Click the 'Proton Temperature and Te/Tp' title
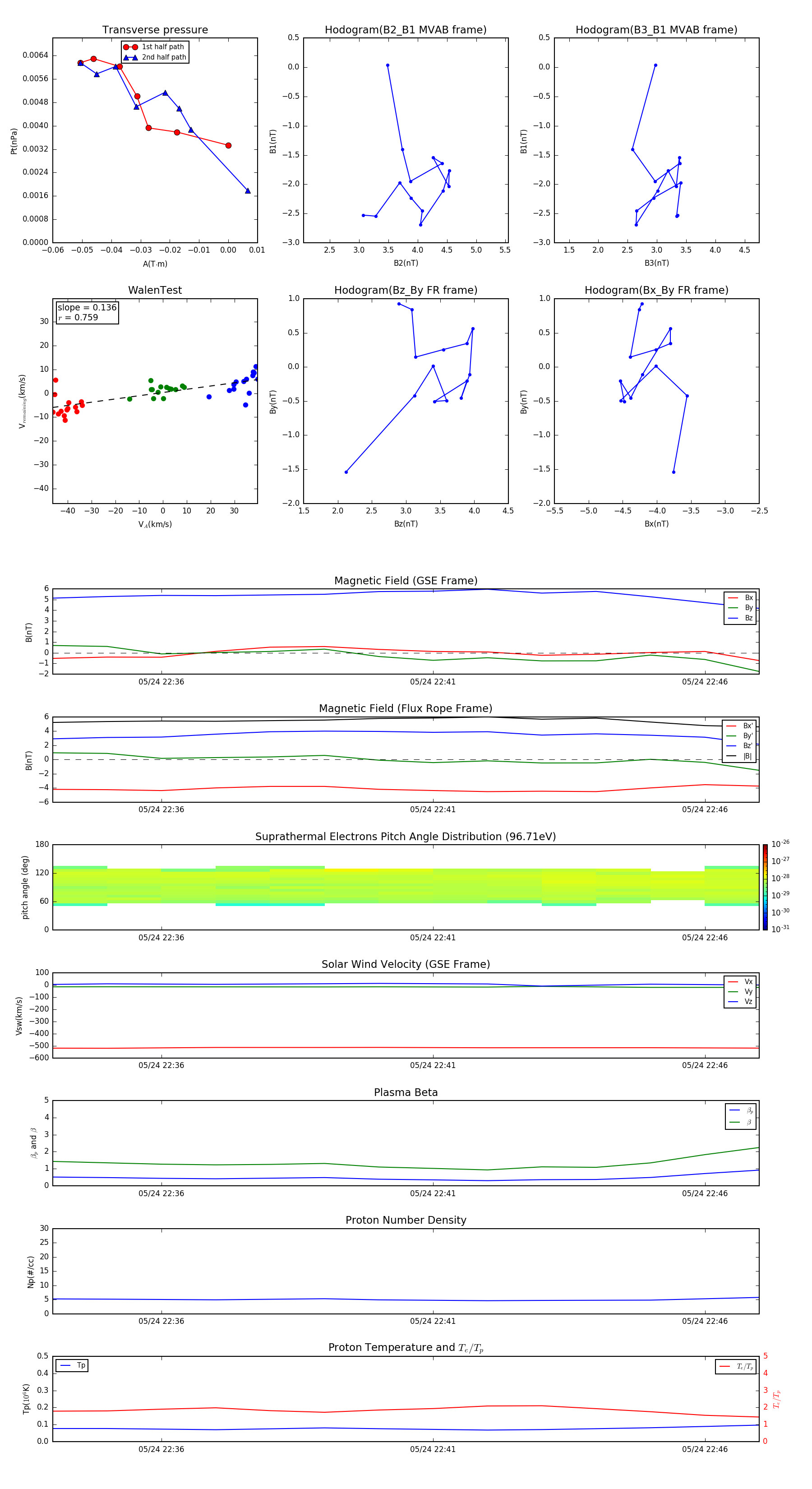Screen dimensions: 812x1489 (x=406, y=1348)
